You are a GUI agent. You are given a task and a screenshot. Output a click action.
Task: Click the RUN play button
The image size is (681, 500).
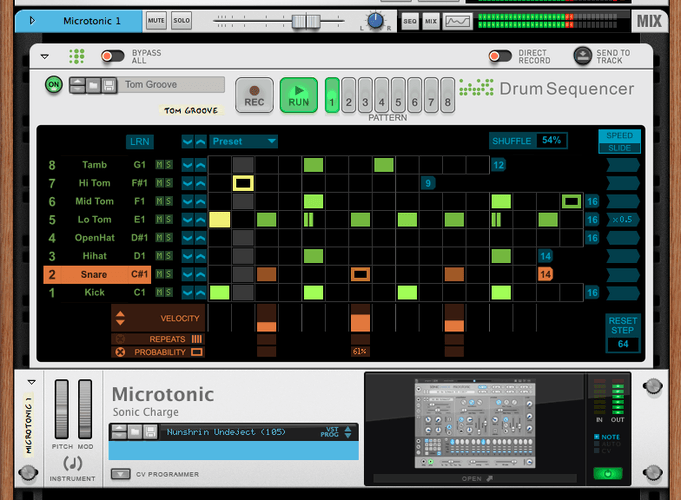[298, 96]
